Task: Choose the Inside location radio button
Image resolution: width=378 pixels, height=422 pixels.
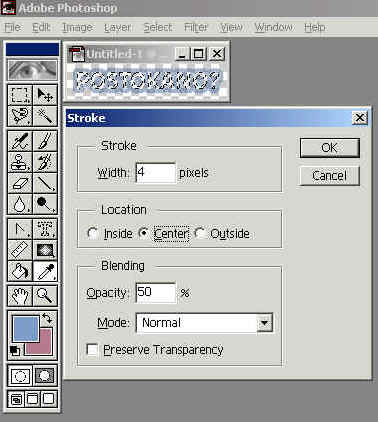Action: (92, 233)
